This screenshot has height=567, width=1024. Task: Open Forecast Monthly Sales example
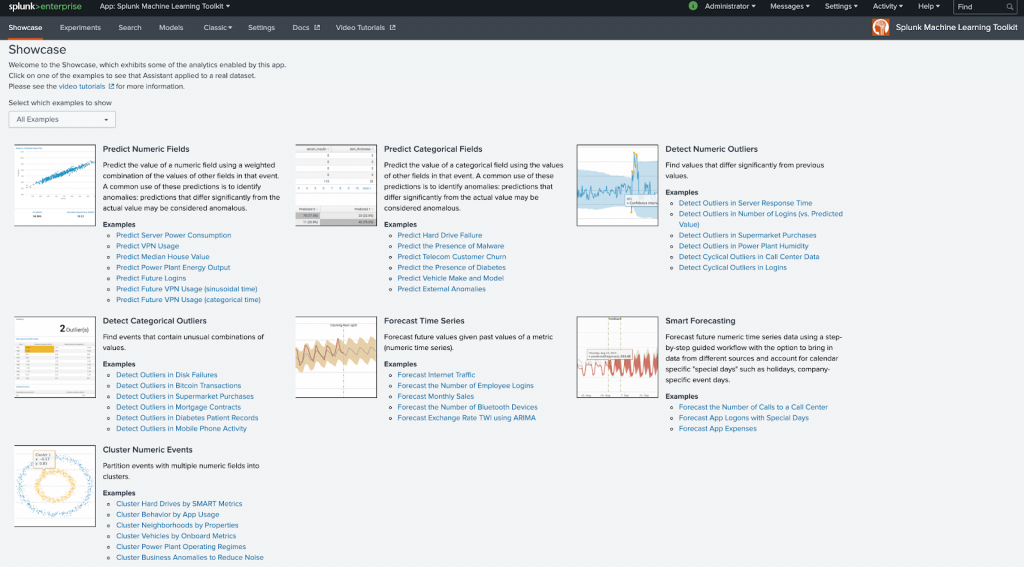click(436, 397)
